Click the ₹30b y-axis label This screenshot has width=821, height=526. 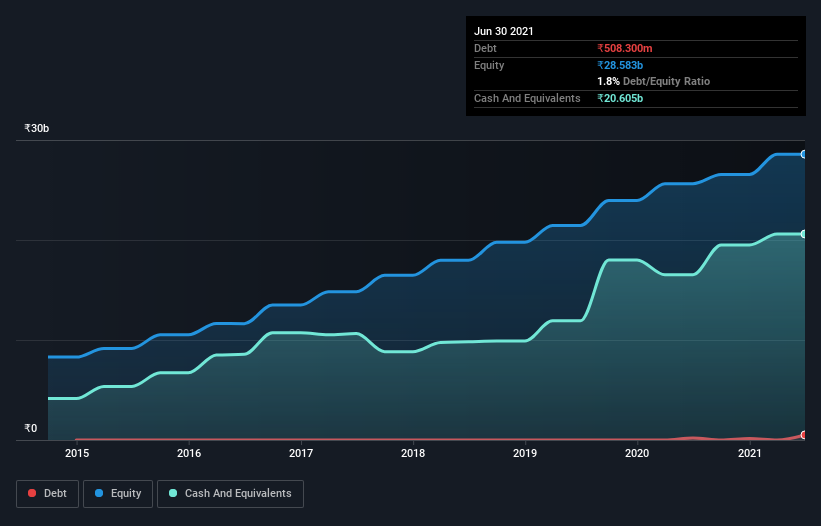(37, 128)
